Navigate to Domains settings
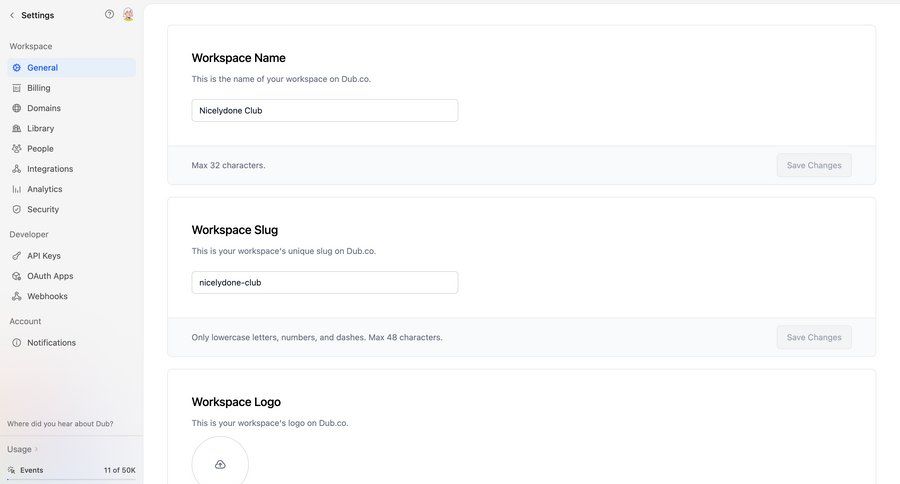The image size is (900, 484). [72, 108]
